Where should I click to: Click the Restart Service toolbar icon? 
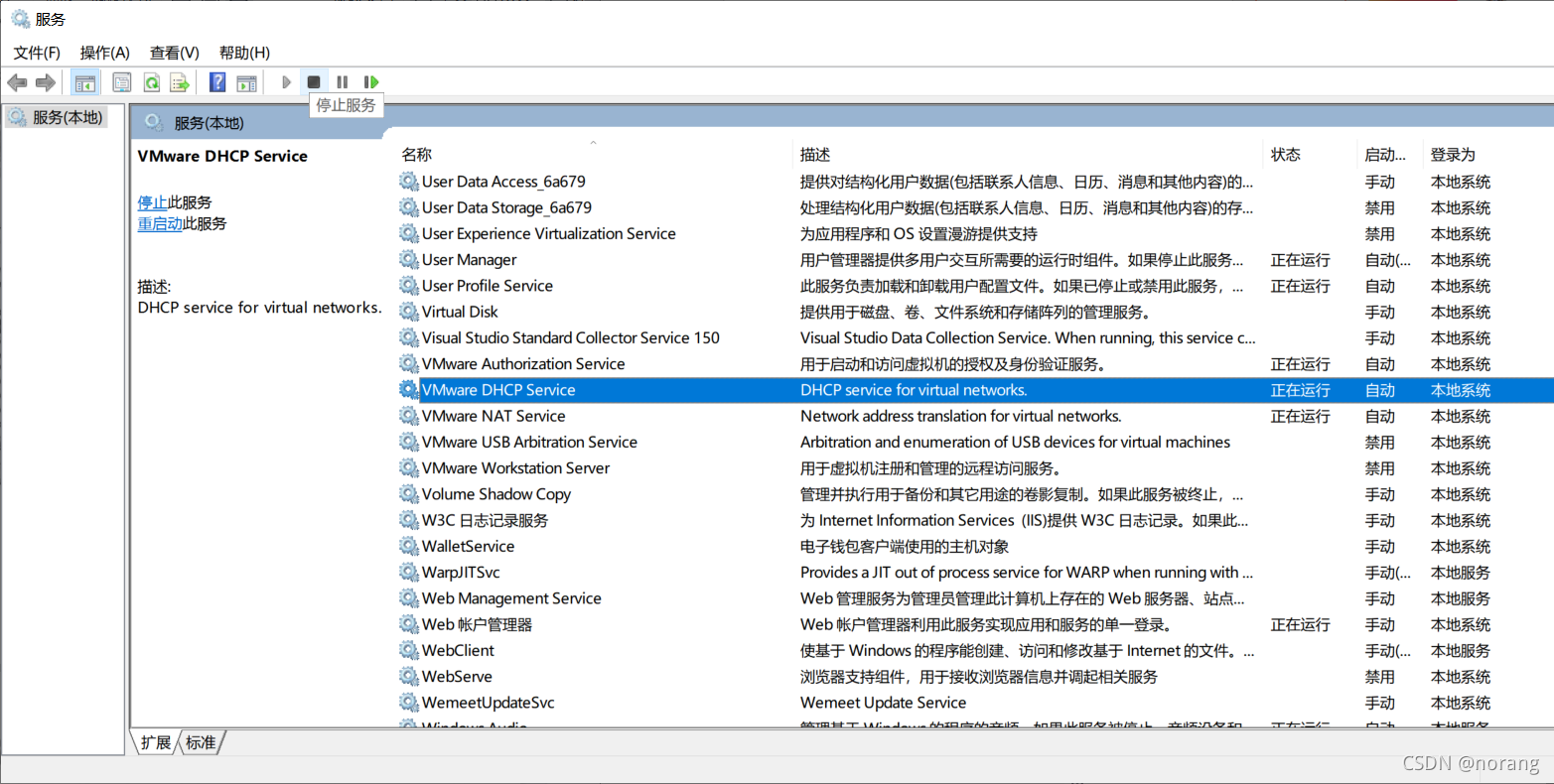click(x=371, y=82)
